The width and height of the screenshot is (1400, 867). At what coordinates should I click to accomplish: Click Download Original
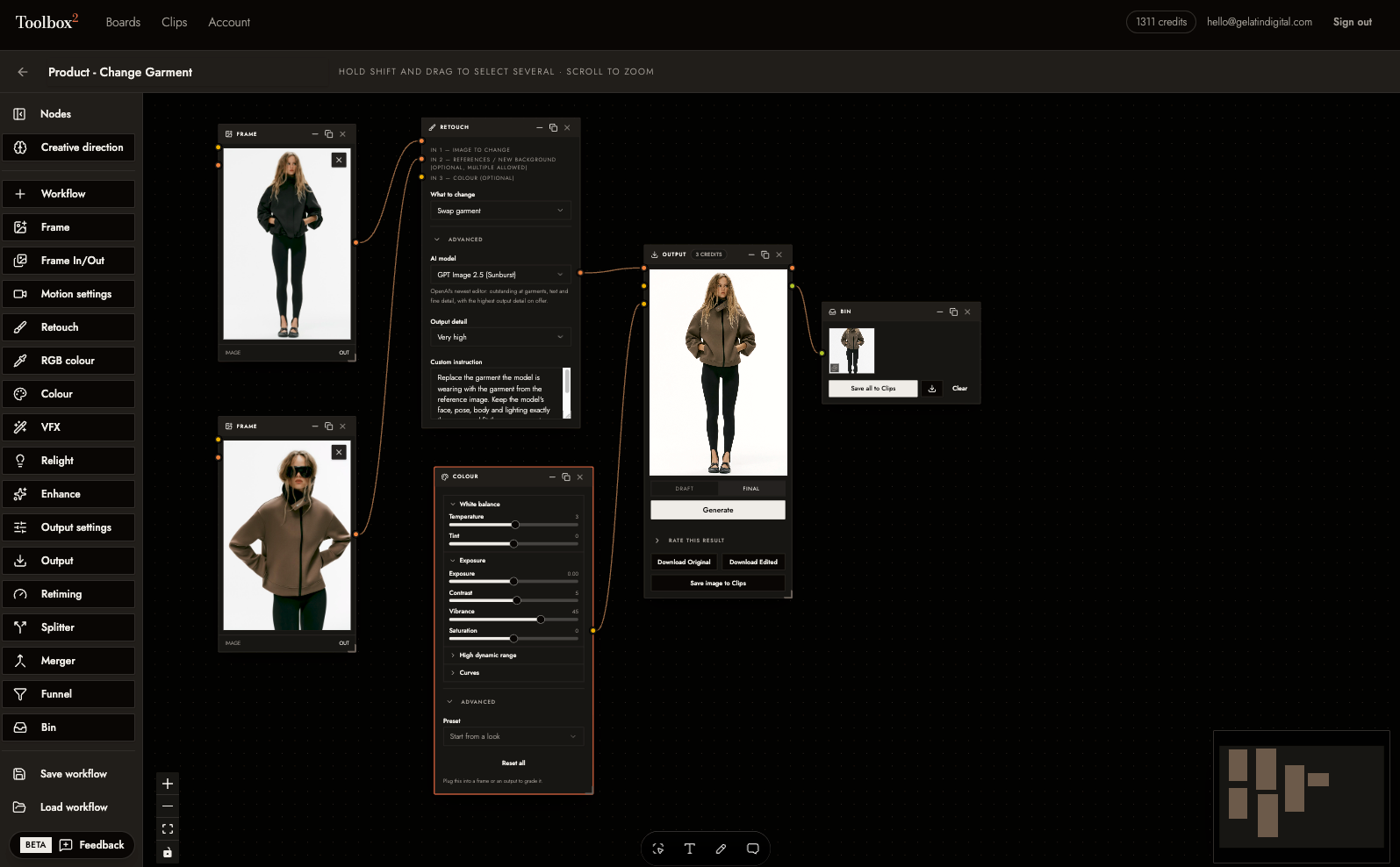click(684, 562)
